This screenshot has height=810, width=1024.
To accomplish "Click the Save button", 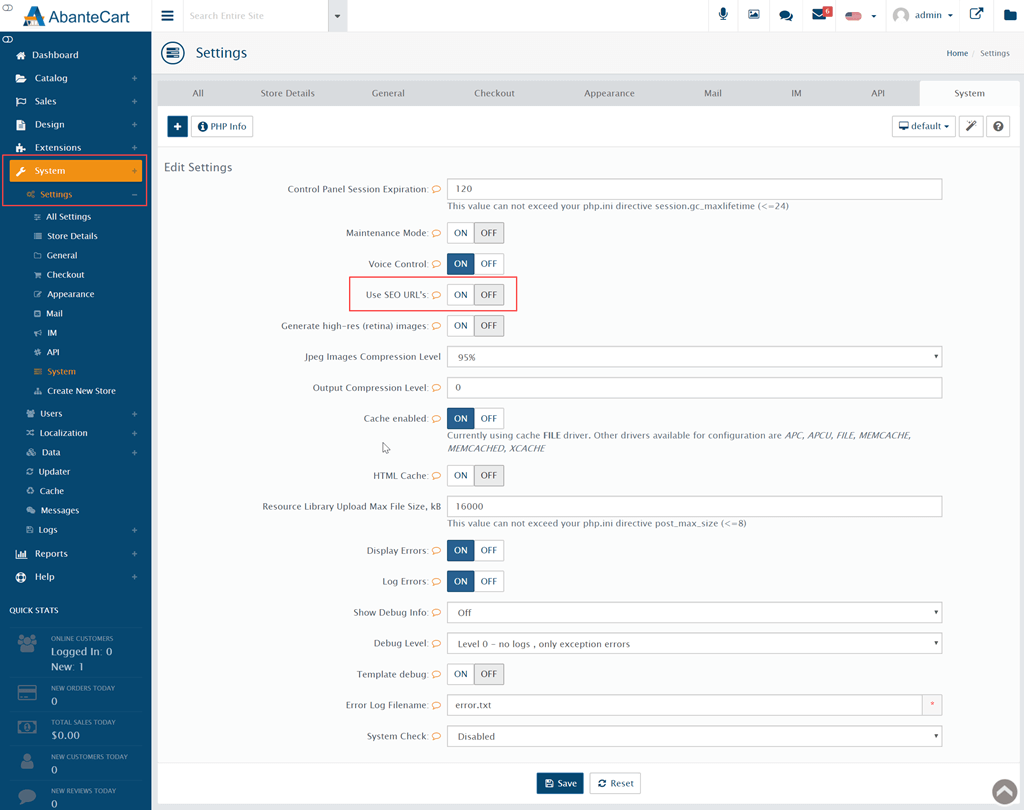I will (x=560, y=783).
